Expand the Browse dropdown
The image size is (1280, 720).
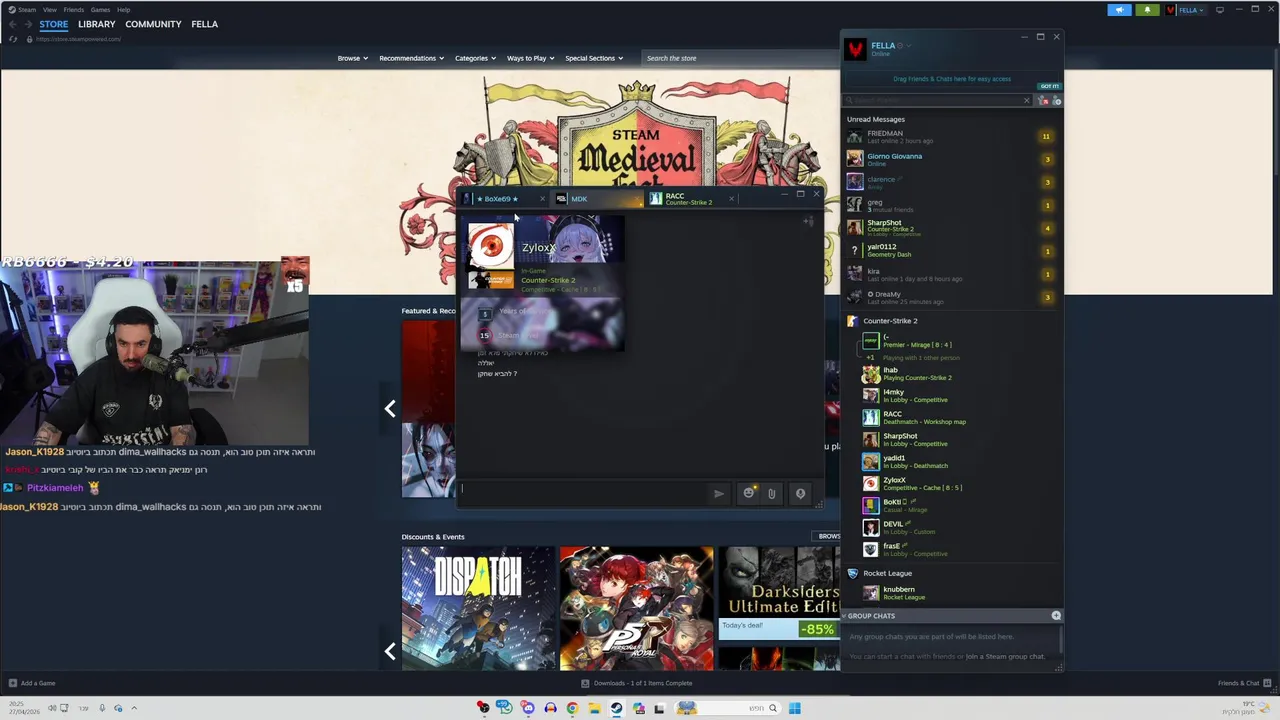(352, 58)
